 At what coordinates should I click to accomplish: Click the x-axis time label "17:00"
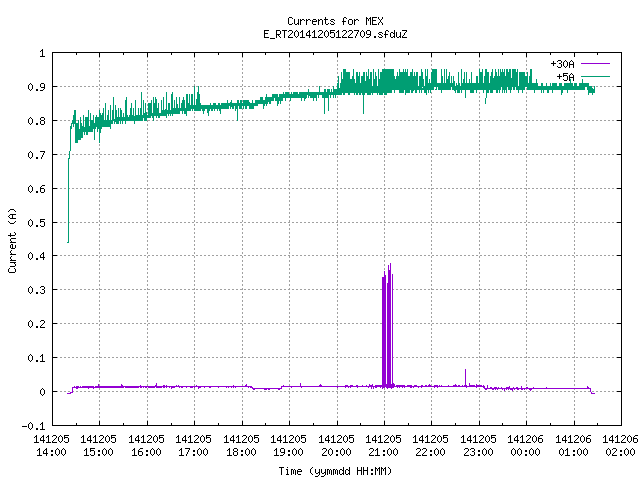coord(193,452)
